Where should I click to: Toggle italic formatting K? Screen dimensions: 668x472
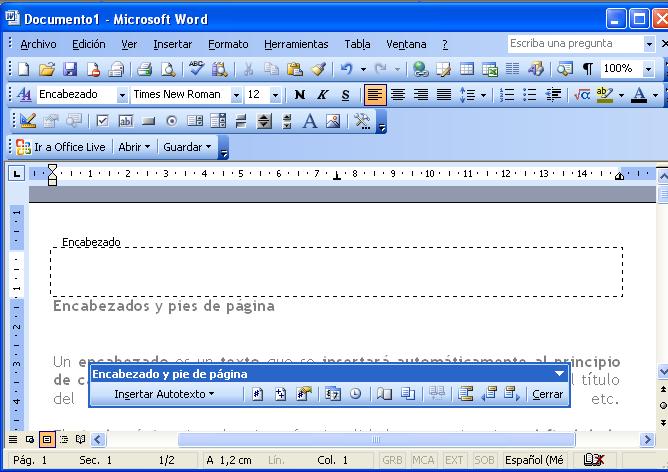click(323, 95)
